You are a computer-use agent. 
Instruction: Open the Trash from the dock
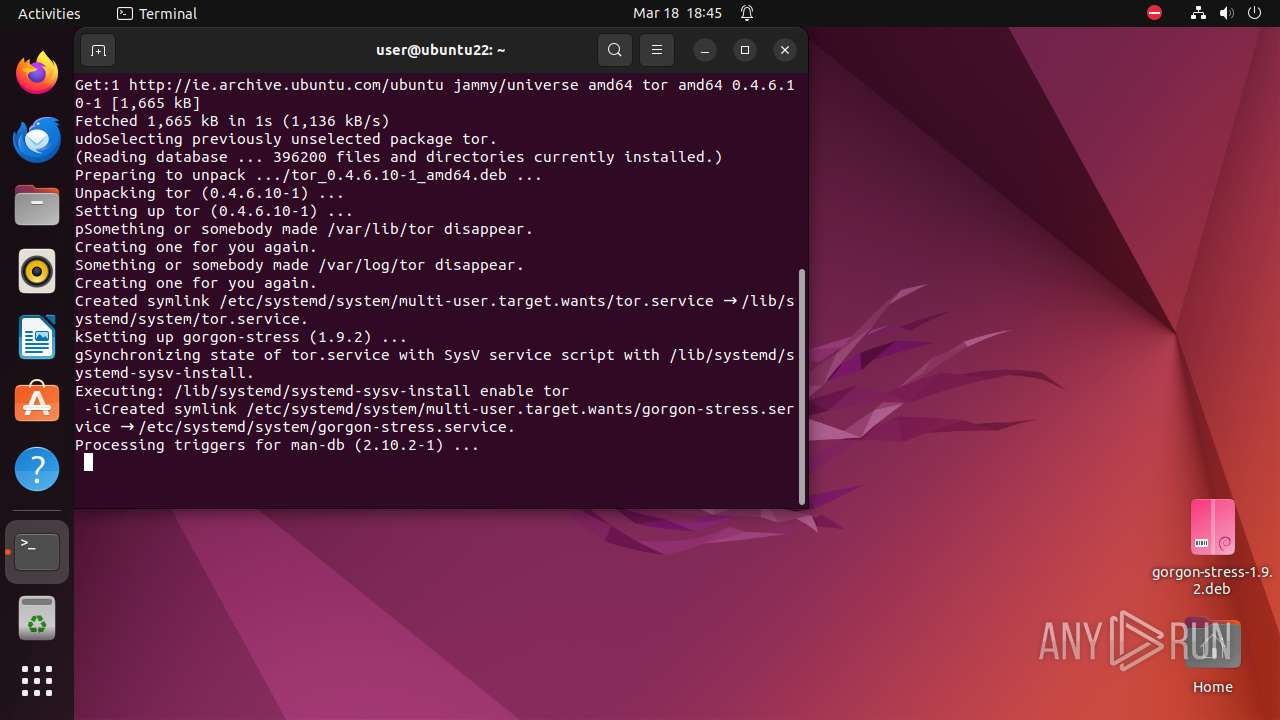coord(37,618)
